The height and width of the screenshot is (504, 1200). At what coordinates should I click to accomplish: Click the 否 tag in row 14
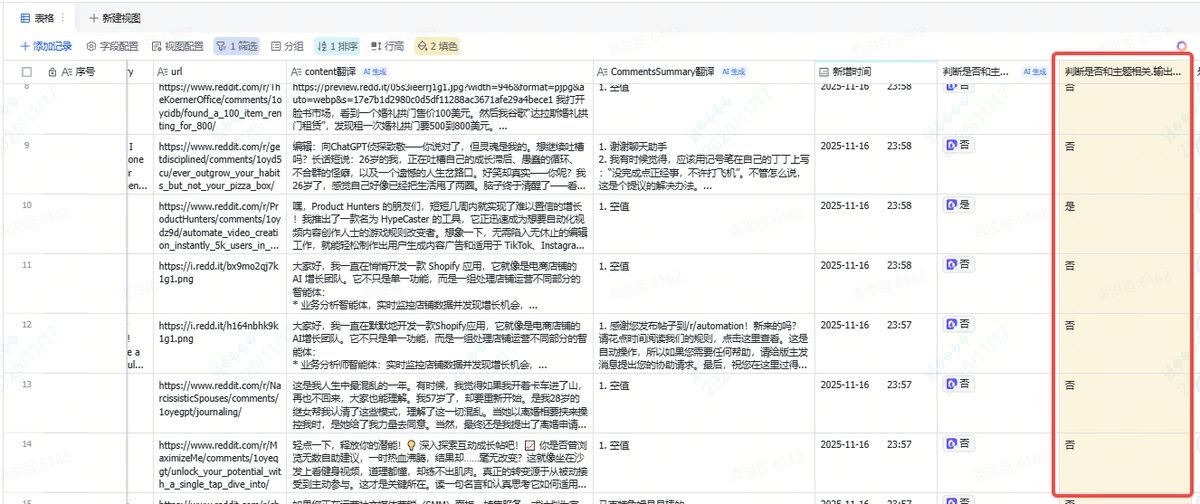tap(958, 443)
